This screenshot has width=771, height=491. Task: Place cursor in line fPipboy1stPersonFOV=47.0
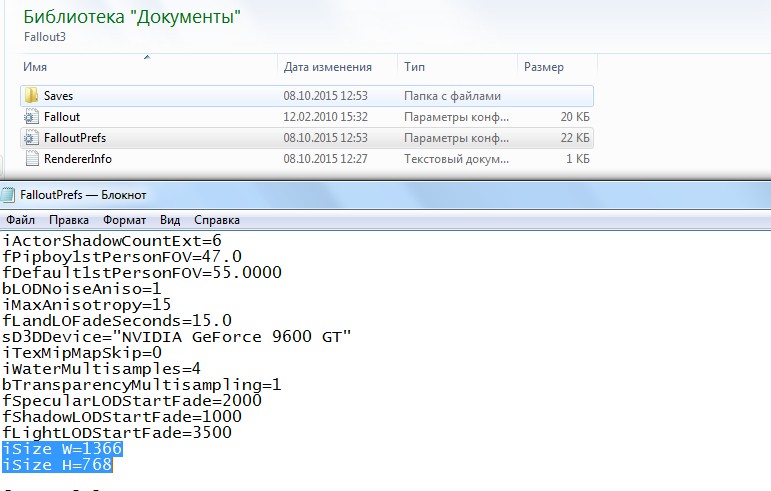(122, 257)
